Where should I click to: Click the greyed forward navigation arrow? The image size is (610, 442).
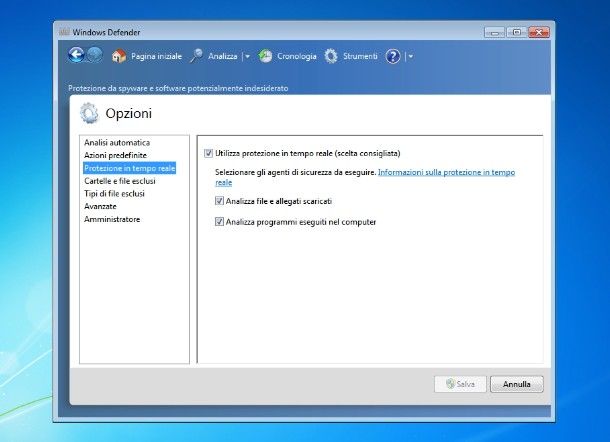click(x=95, y=55)
